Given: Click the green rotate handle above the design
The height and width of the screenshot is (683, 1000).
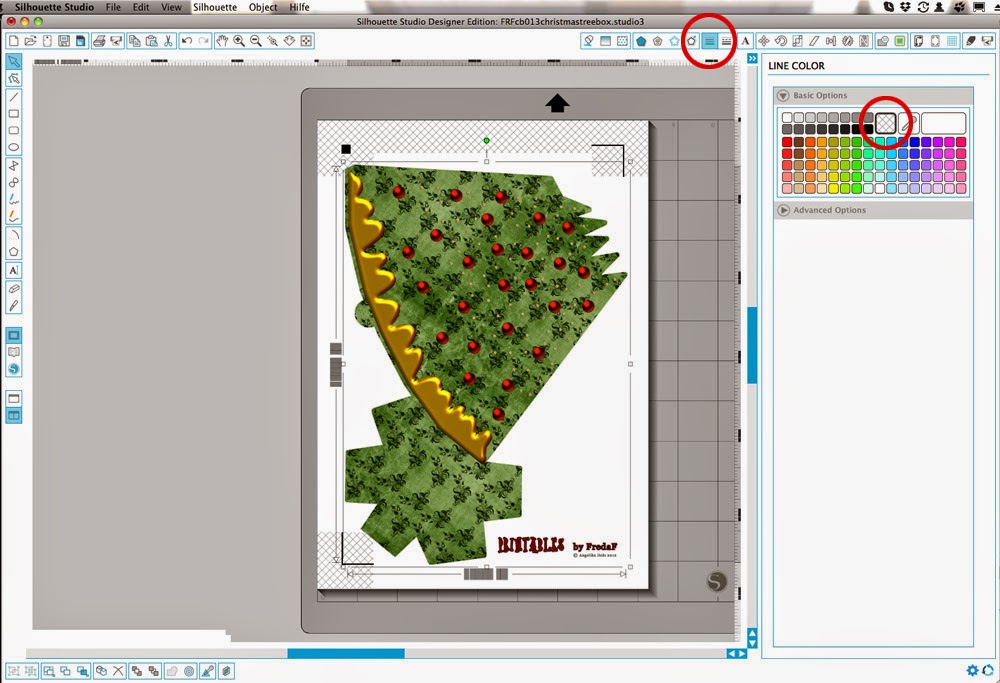Looking at the screenshot, I should pyautogui.click(x=487, y=140).
